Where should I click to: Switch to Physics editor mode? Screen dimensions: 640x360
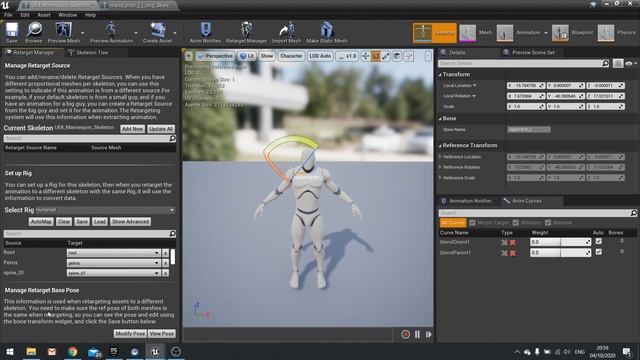click(x=616, y=33)
